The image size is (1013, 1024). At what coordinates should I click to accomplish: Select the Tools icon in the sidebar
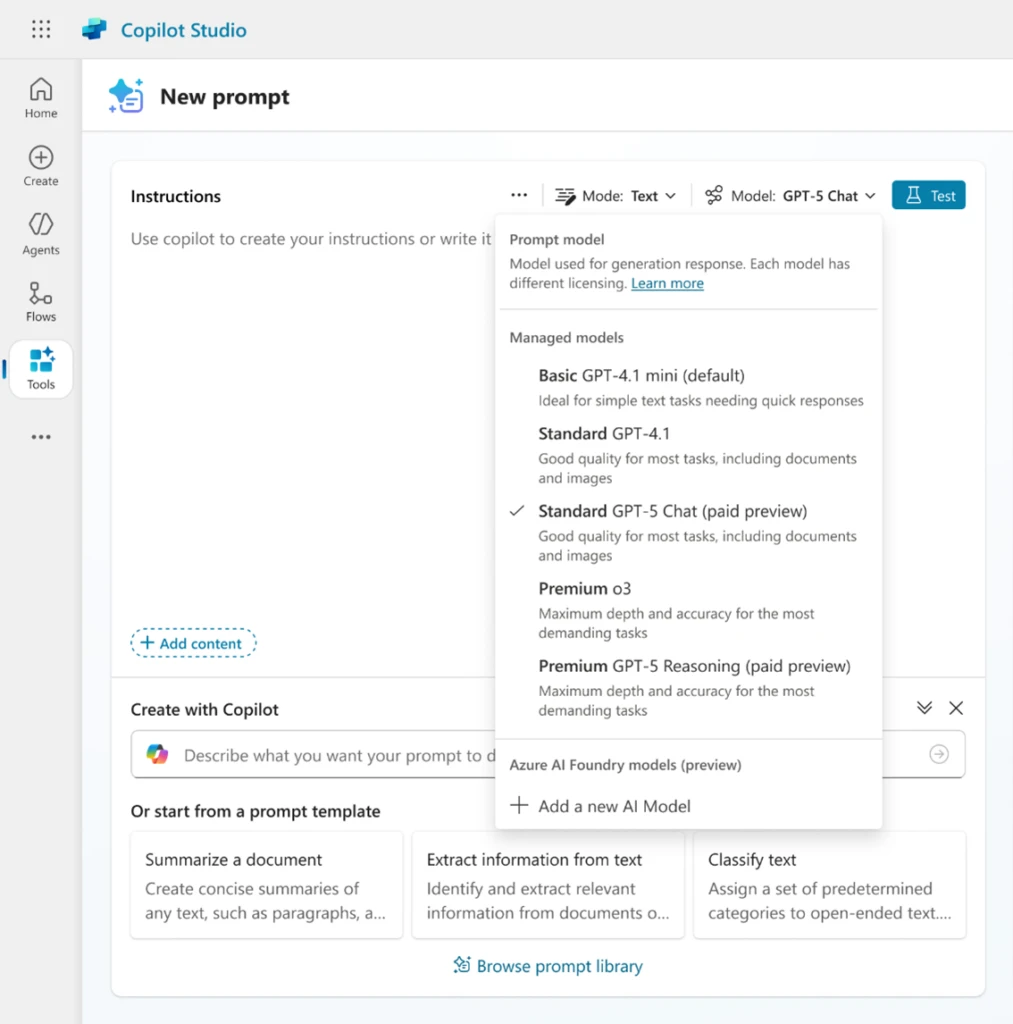40,367
